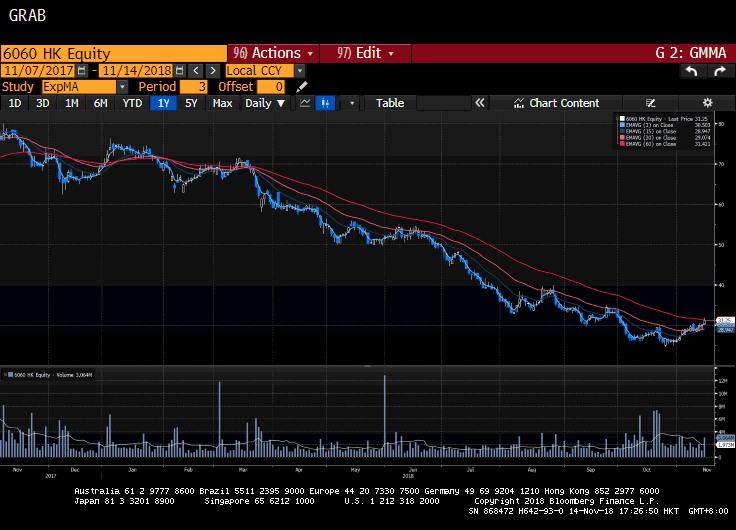Expand chart type options dropdown arrow
Screen dimensions: 736x530
pyautogui.click(x=352, y=103)
